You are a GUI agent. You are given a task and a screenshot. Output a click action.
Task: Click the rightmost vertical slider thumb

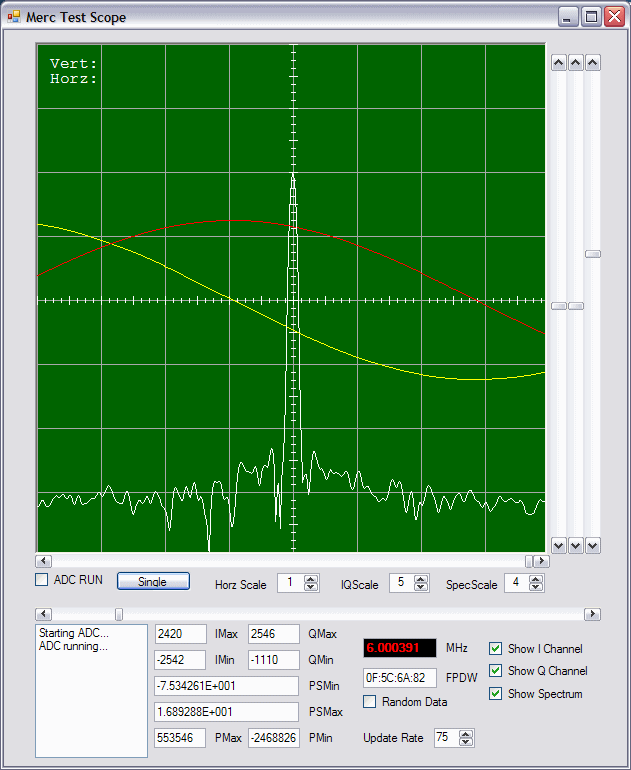(593, 254)
